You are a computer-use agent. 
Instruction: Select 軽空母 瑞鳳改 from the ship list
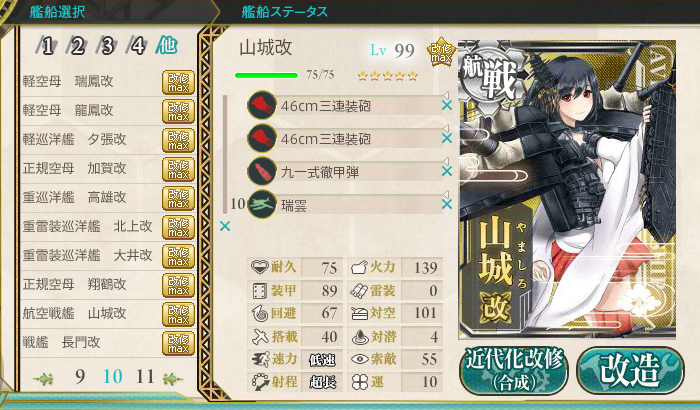pos(107,82)
